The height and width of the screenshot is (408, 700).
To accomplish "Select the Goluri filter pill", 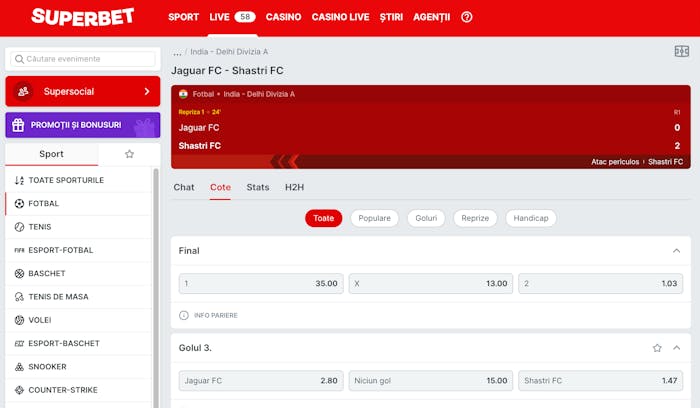I will (x=426, y=218).
